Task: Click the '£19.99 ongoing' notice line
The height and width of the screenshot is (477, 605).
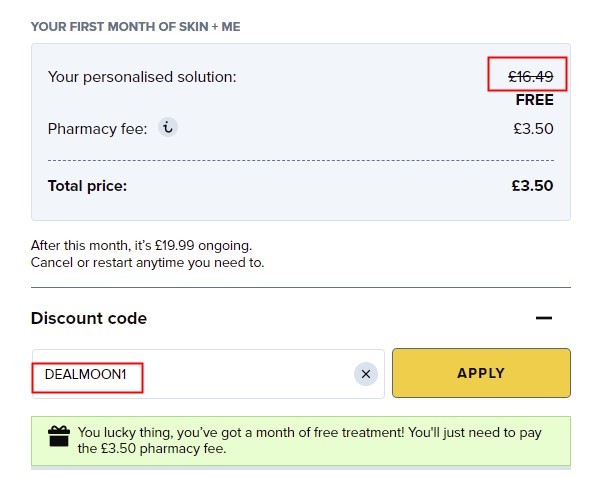Action: 141,245
